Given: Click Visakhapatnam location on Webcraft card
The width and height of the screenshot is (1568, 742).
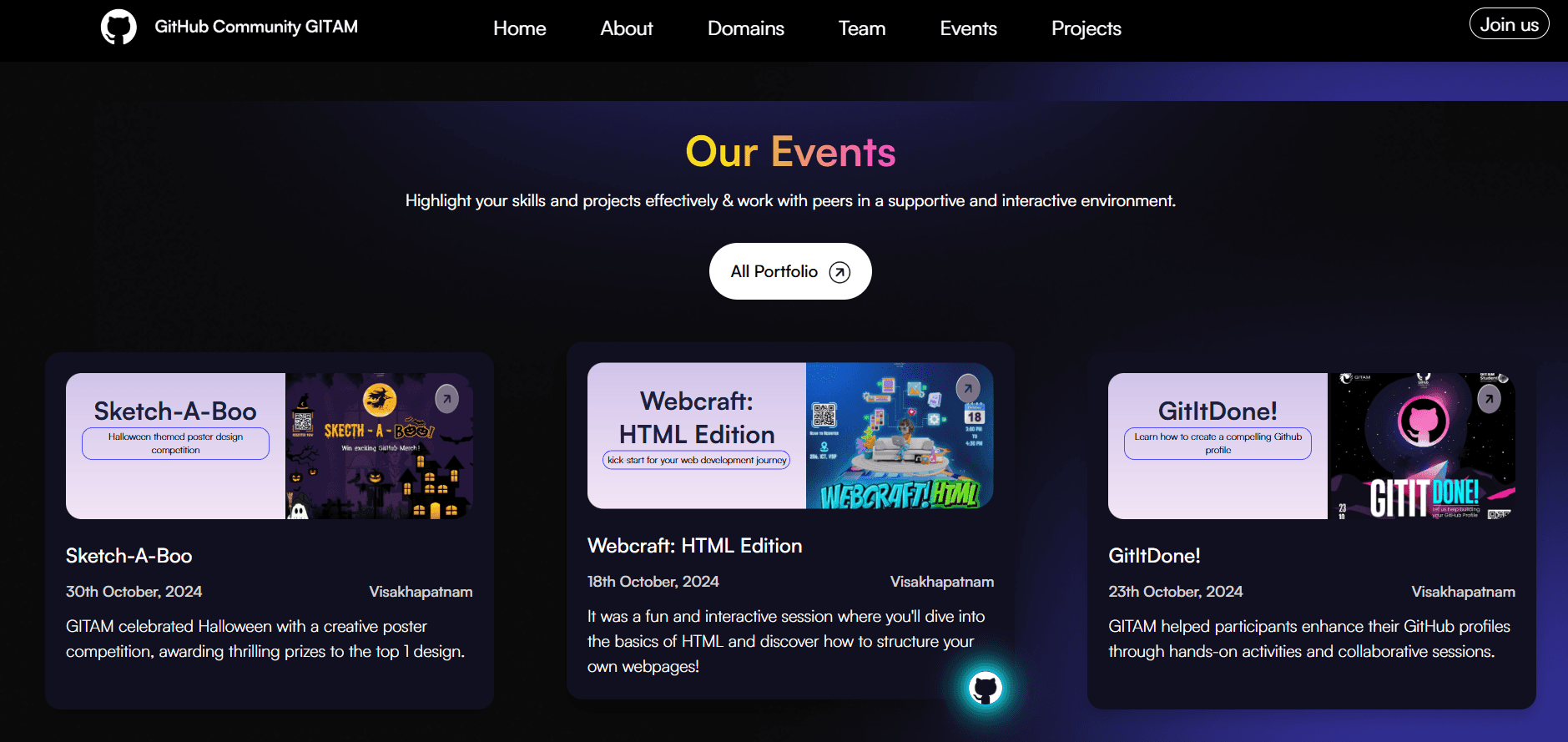Looking at the screenshot, I should click(x=942, y=582).
